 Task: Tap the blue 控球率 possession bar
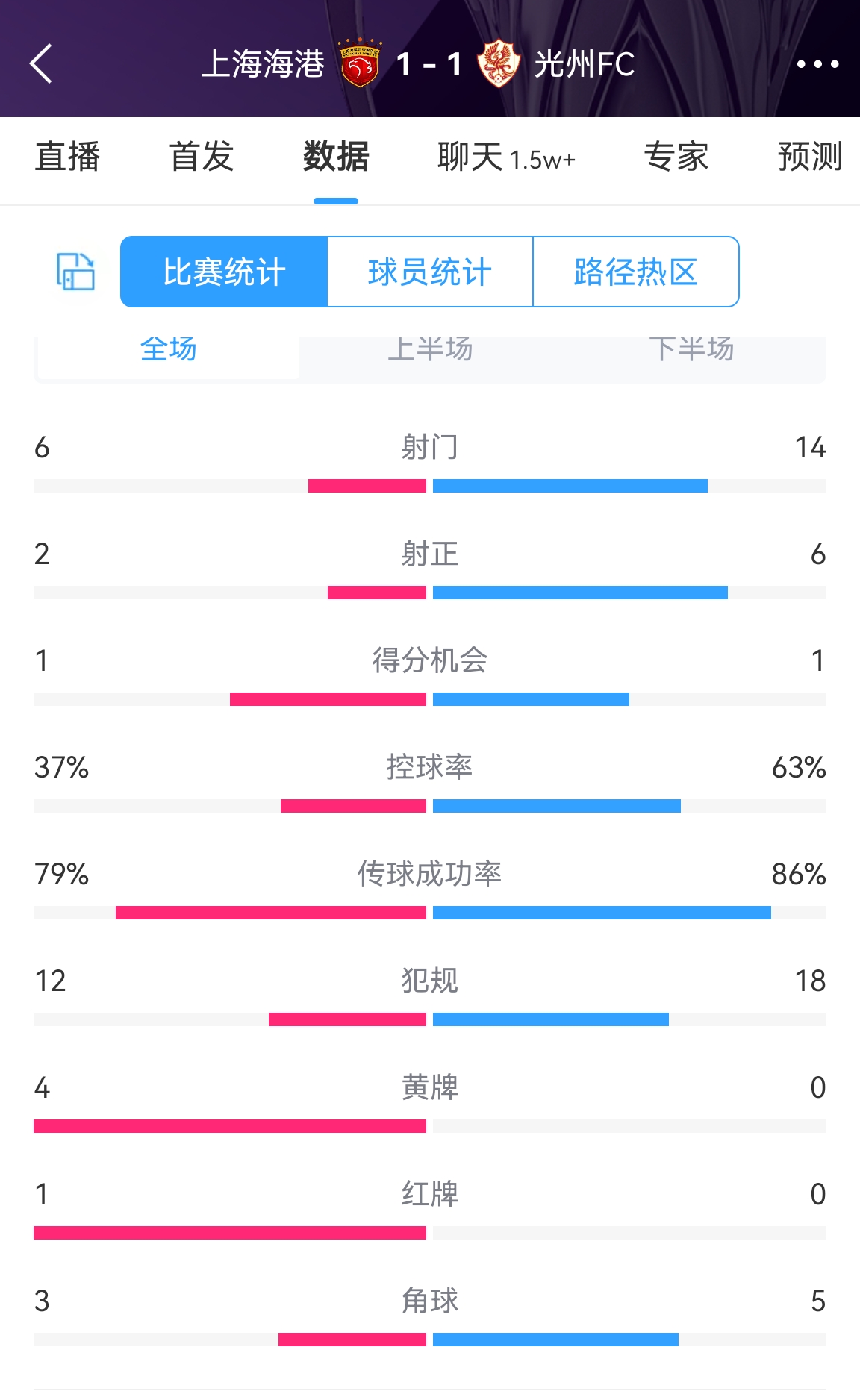pos(557,806)
